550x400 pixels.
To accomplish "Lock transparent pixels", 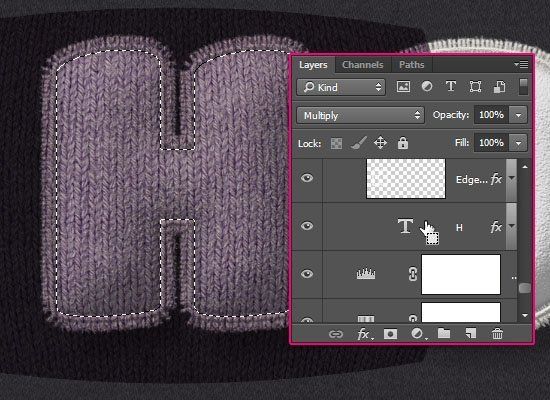I will 336,143.
